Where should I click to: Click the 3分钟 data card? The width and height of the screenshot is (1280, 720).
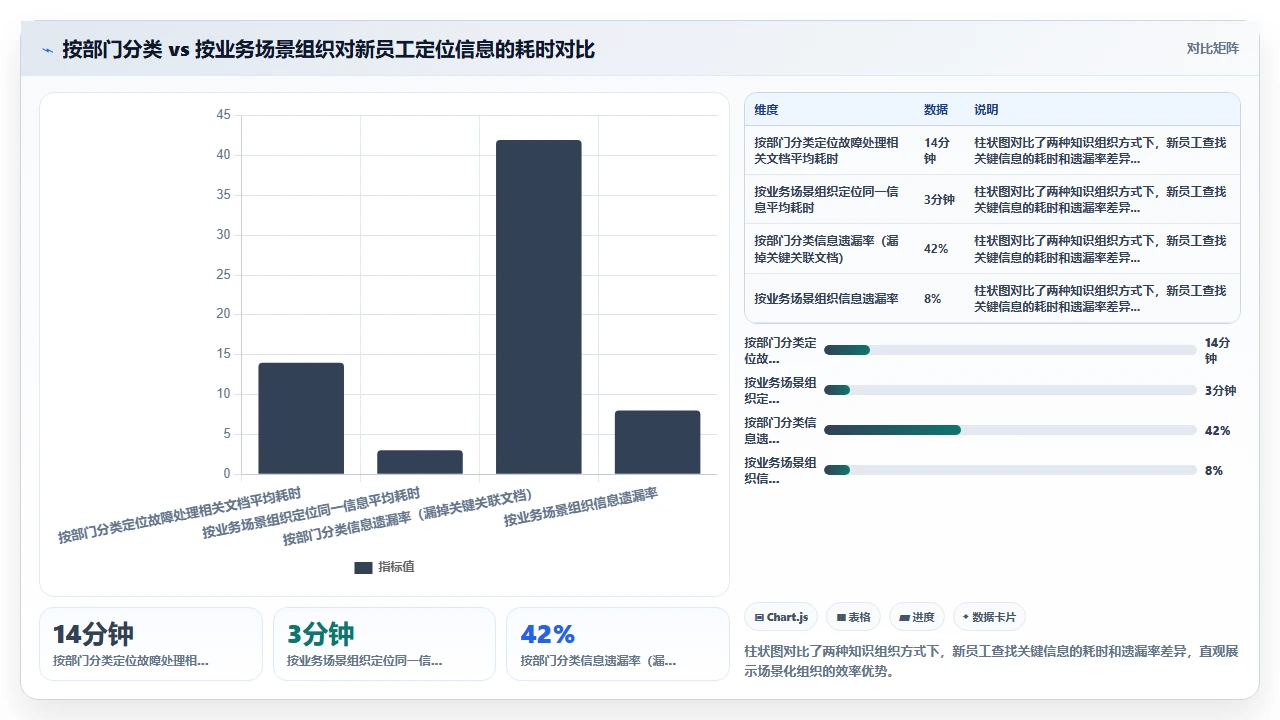click(384, 644)
